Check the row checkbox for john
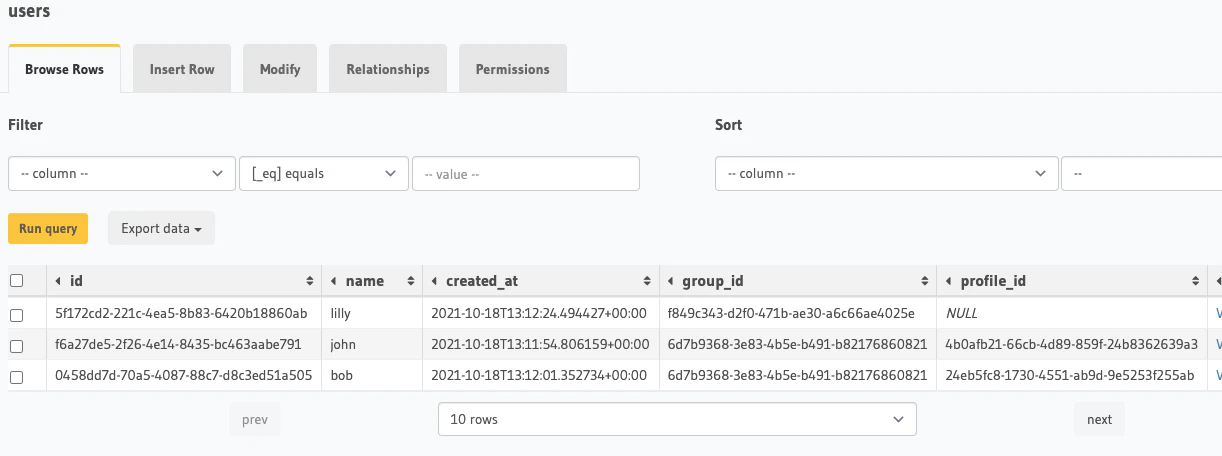This screenshot has height=456, width=1222. point(16,345)
